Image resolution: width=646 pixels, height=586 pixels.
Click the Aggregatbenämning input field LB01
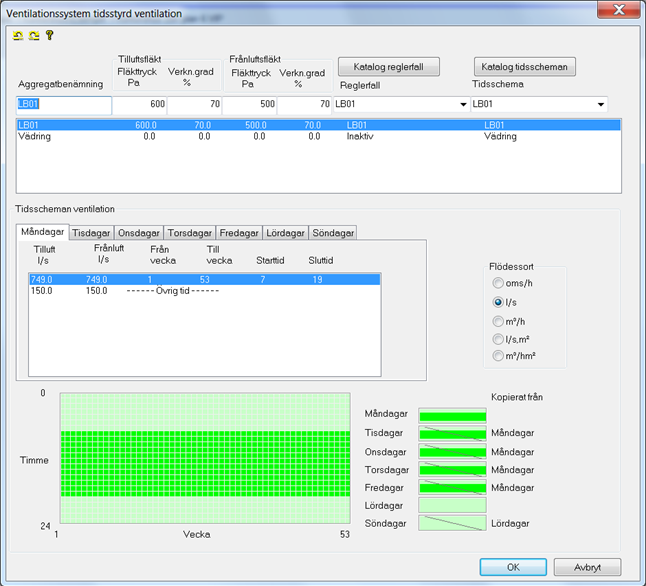pyautogui.click(x=64, y=105)
